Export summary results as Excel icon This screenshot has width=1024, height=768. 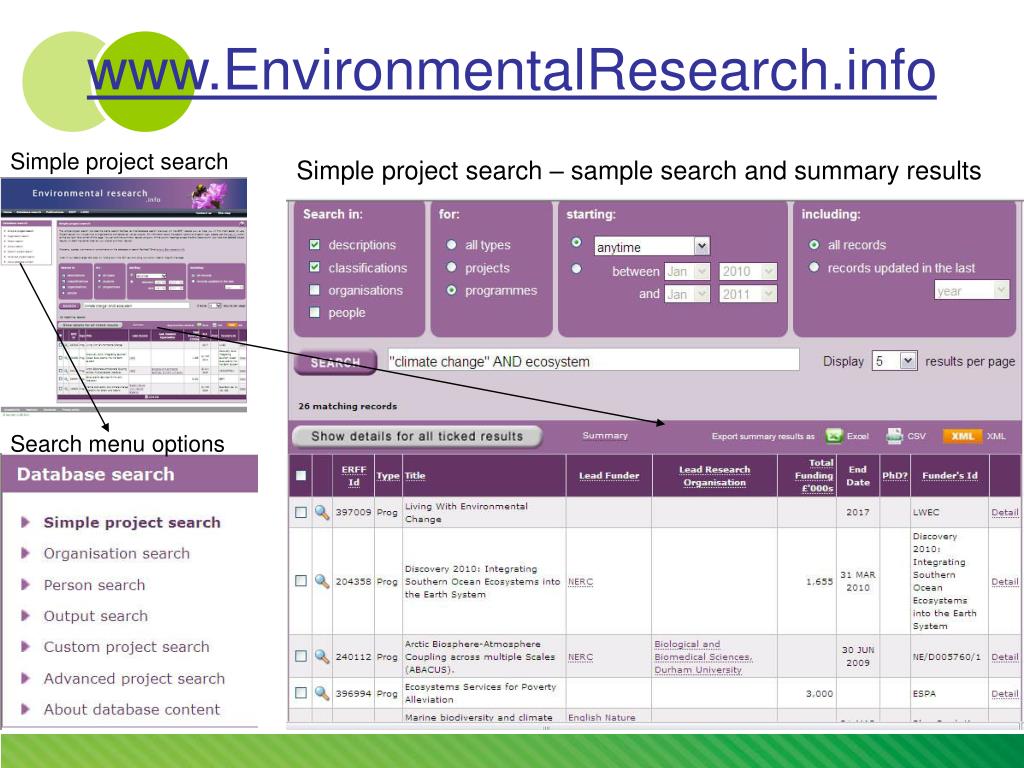pos(834,436)
